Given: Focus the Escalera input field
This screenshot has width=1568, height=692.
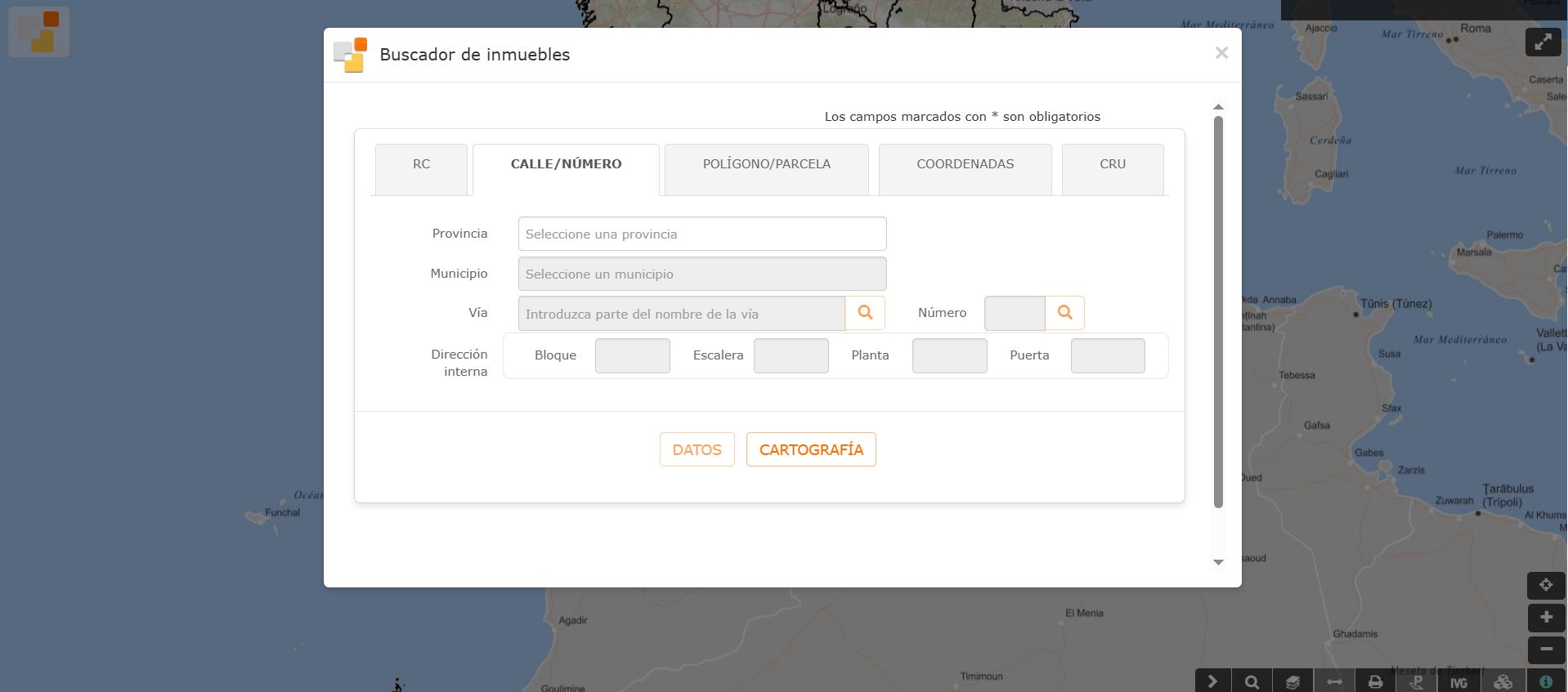Looking at the screenshot, I should pyautogui.click(x=791, y=356).
